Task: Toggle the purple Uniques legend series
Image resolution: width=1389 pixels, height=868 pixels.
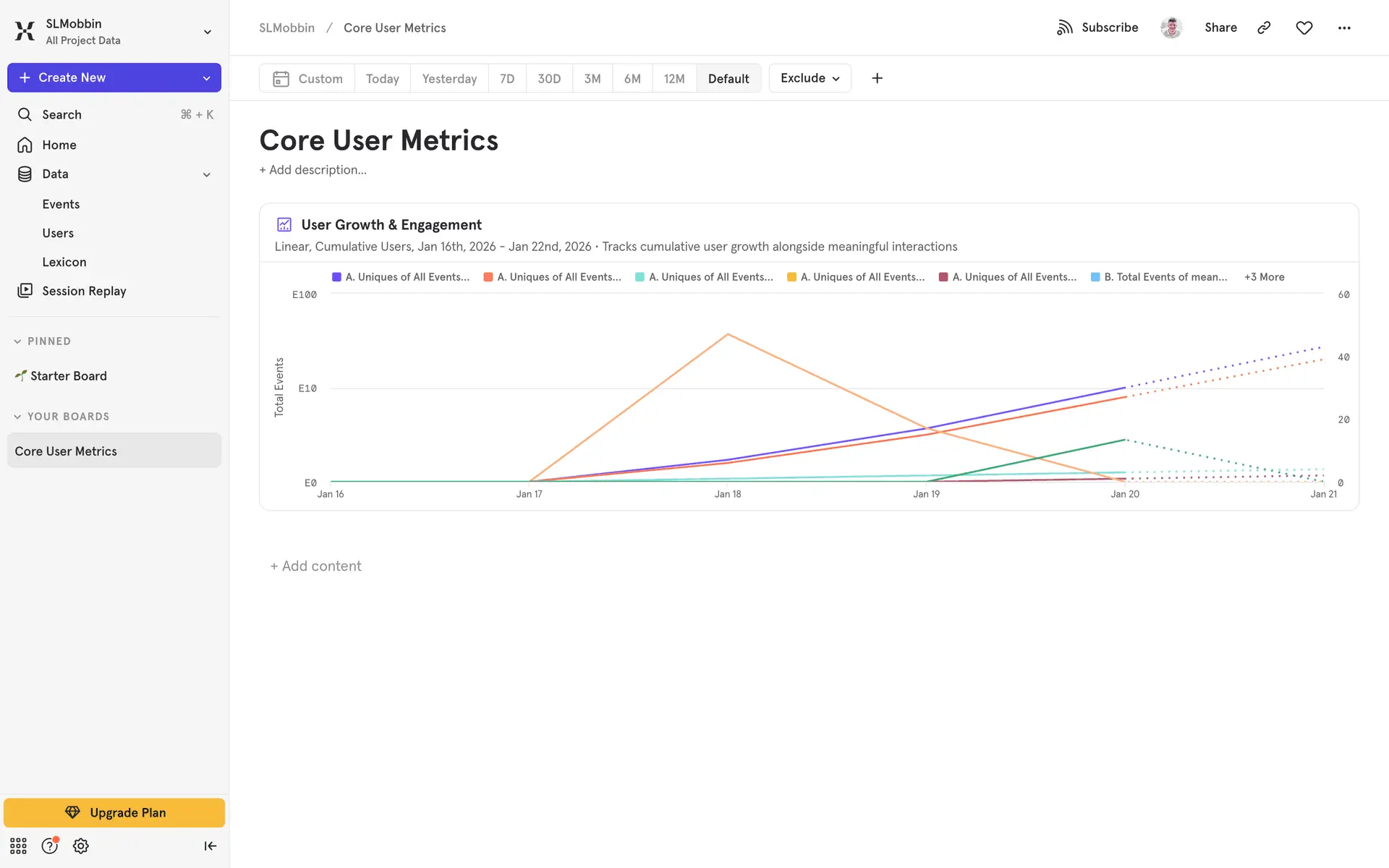Action: click(x=400, y=277)
